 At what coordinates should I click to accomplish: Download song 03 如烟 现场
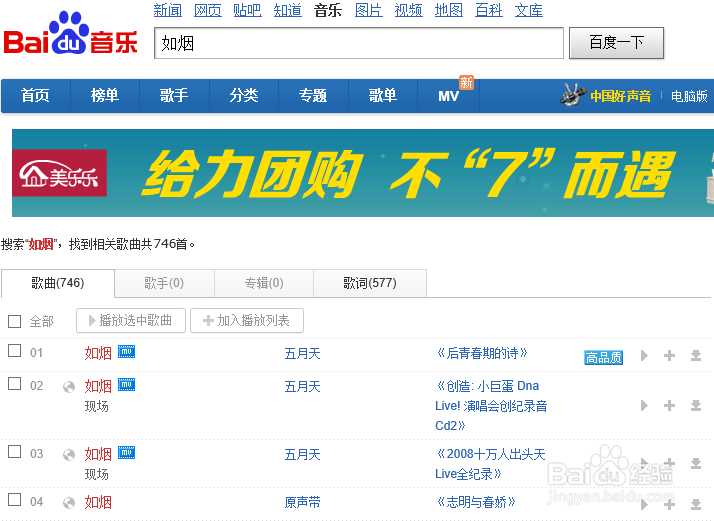[696, 464]
